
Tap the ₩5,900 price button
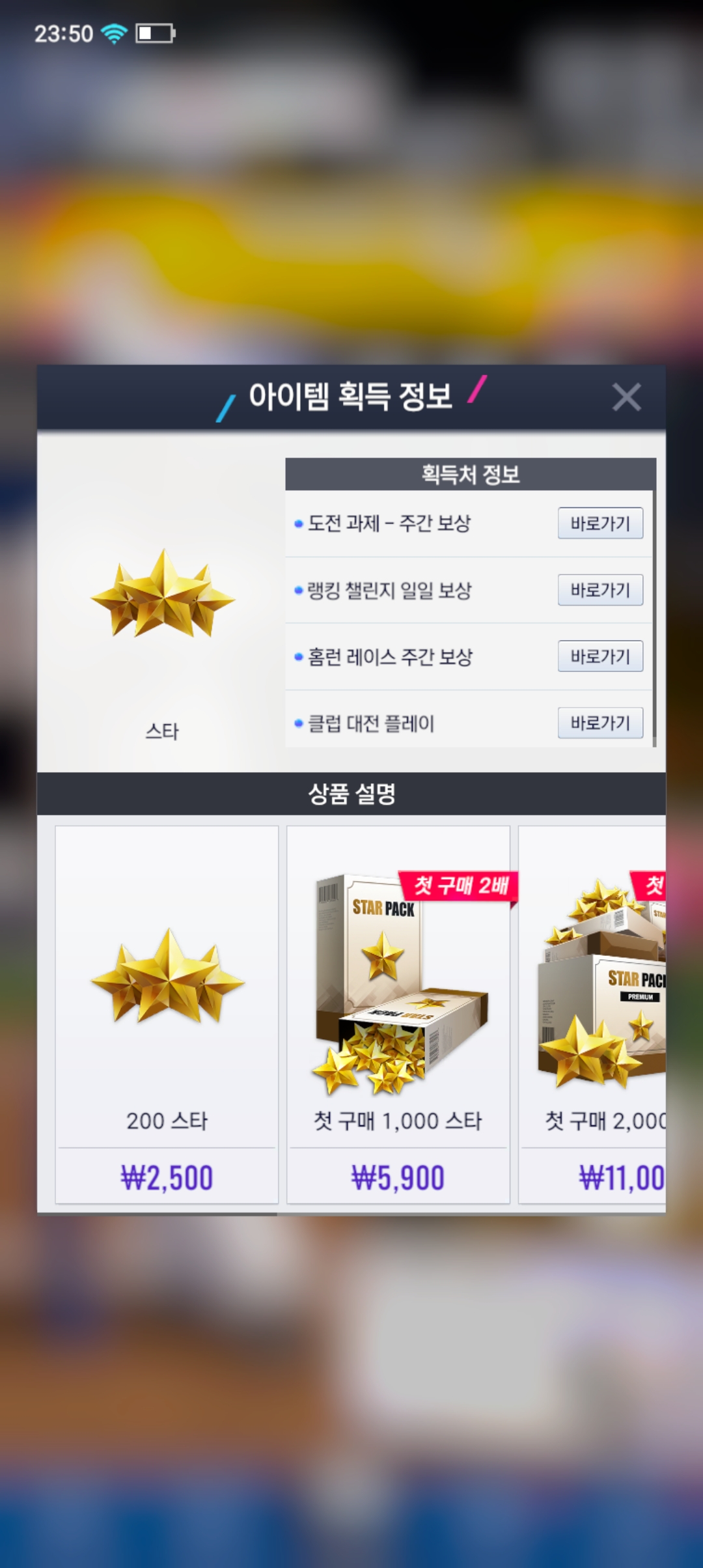(398, 1177)
